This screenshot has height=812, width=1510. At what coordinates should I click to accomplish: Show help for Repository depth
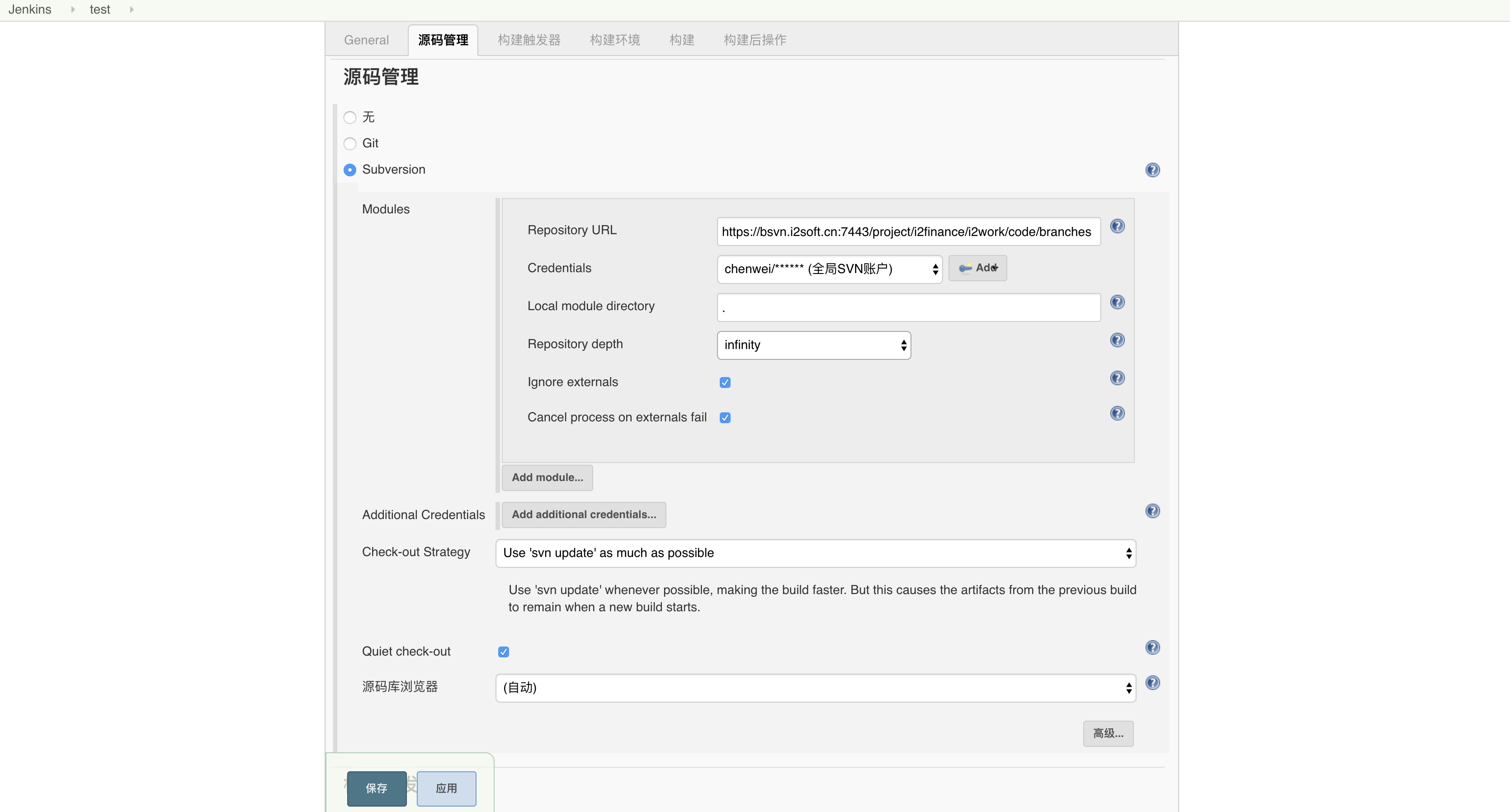click(x=1117, y=340)
